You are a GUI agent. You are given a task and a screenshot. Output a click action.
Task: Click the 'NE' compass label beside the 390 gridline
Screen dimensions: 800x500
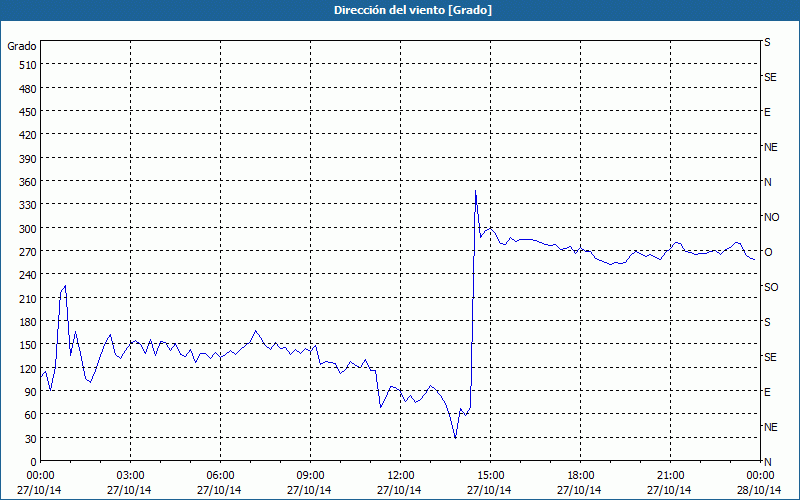pos(770,147)
